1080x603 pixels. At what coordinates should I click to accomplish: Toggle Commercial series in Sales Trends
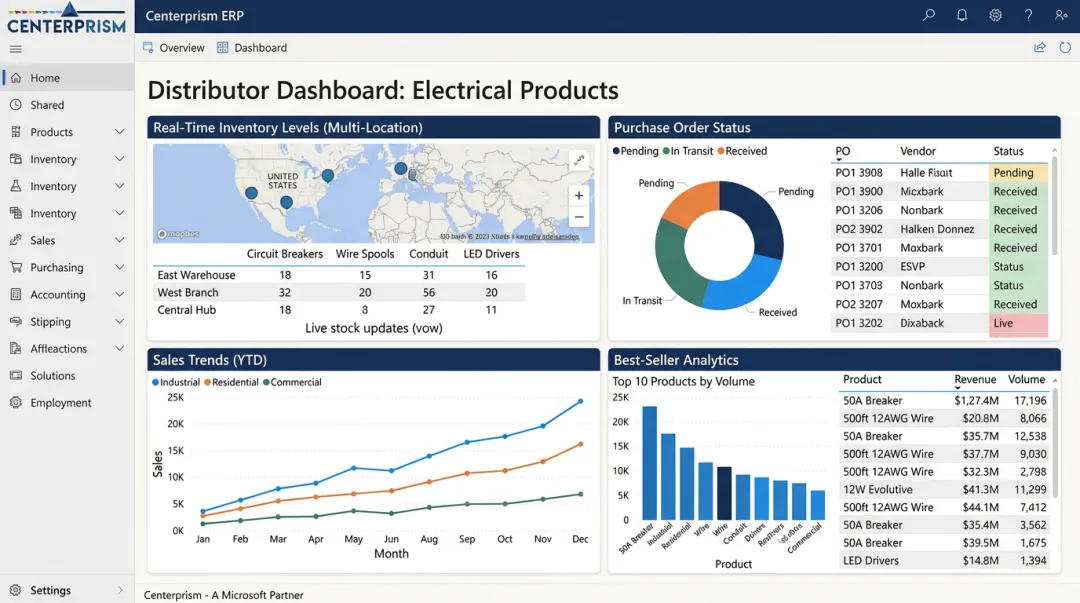(x=292, y=382)
